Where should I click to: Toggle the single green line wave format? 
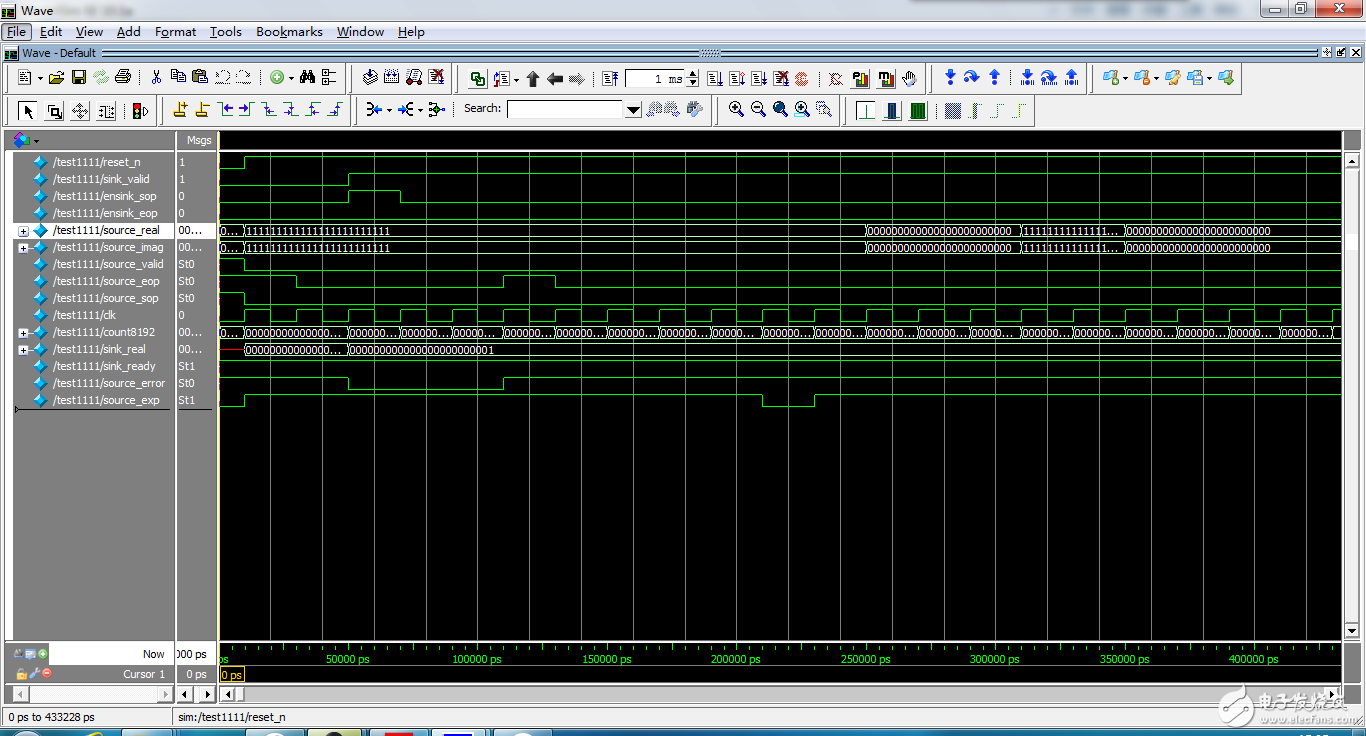[x=866, y=111]
